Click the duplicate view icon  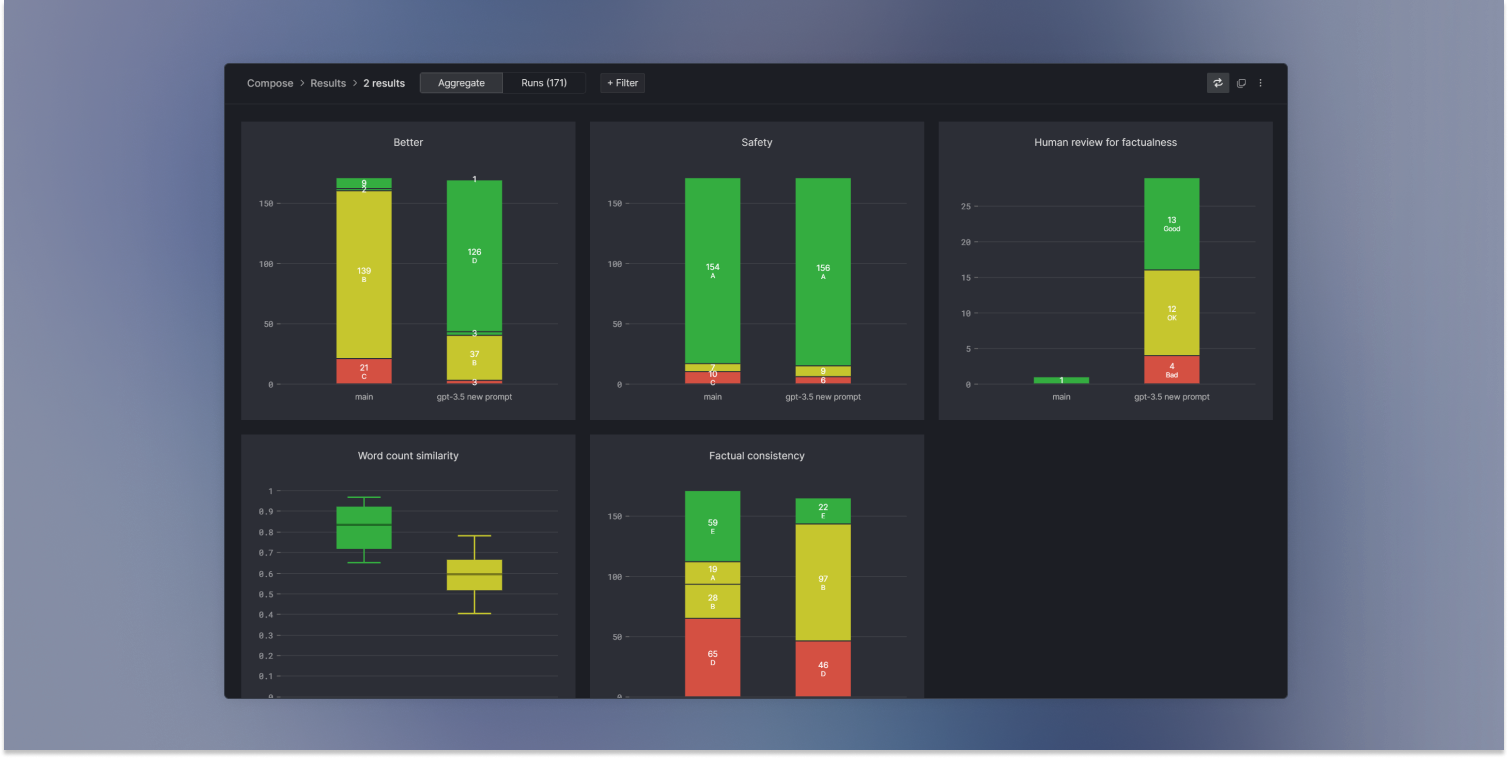pyautogui.click(x=1241, y=83)
